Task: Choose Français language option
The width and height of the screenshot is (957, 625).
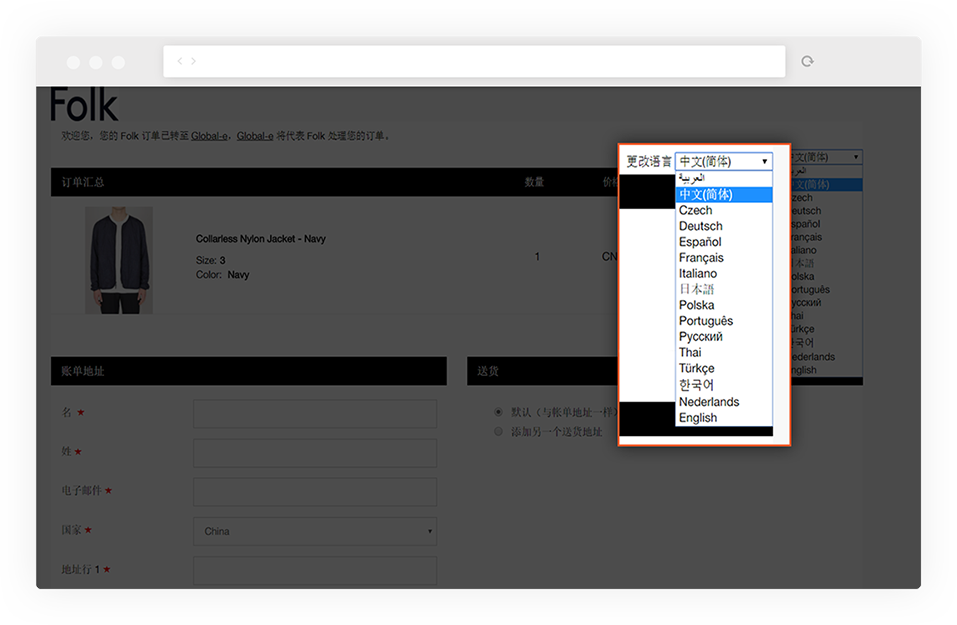Action: 724,258
